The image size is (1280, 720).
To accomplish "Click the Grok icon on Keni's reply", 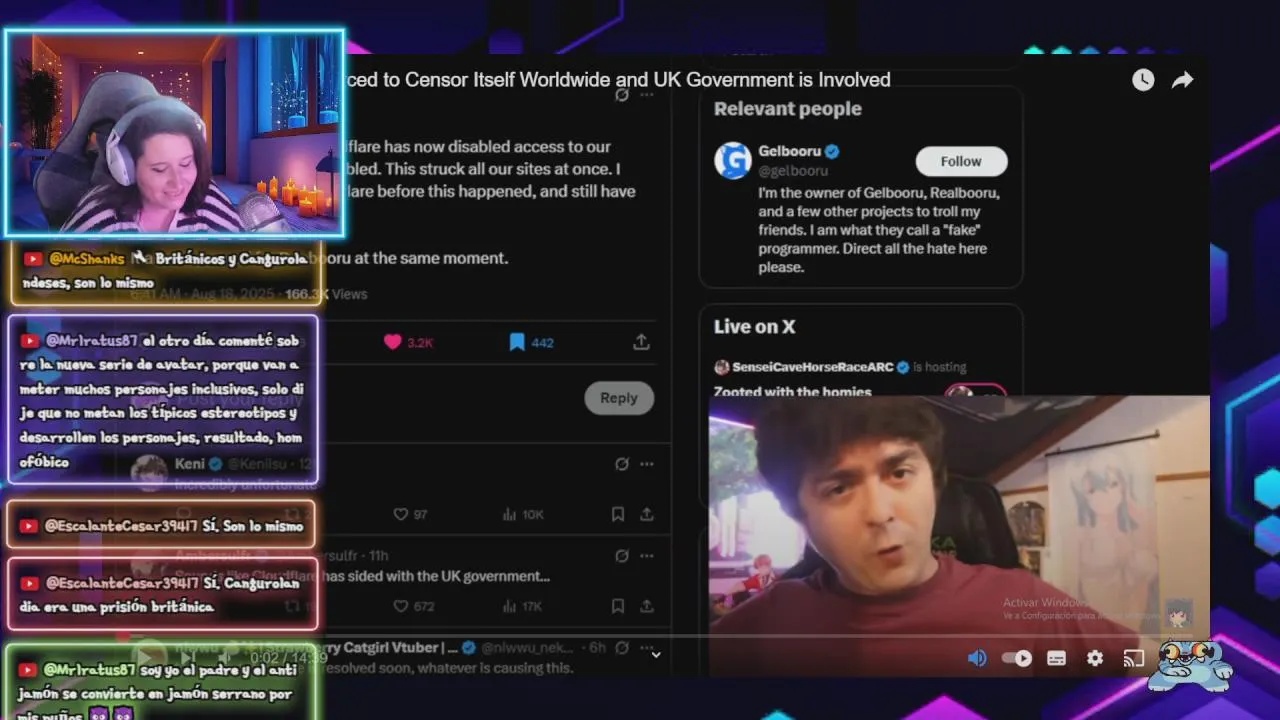I will click(x=622, y=464).
